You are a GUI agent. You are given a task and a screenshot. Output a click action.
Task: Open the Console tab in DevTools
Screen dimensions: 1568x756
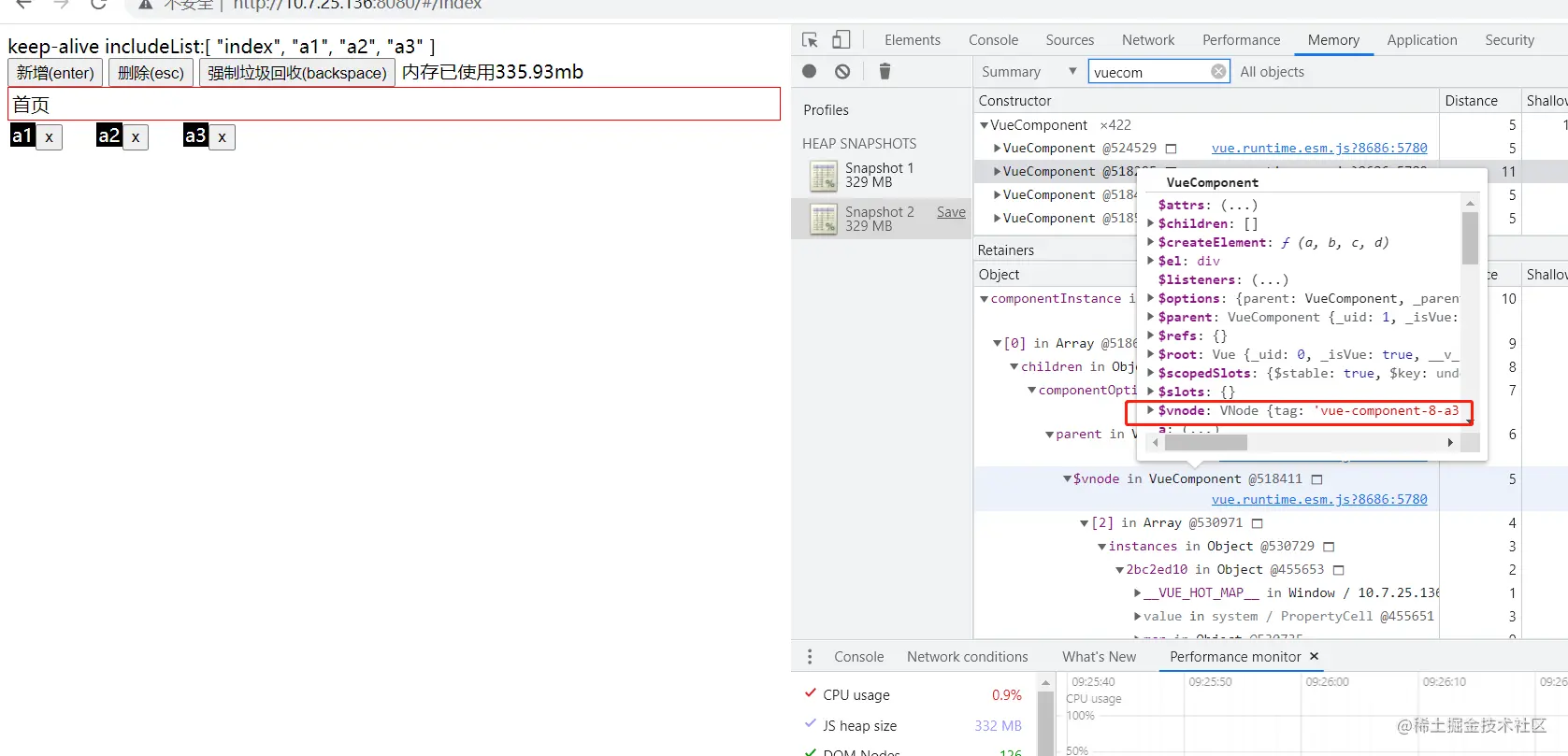(x=993, y=40)
